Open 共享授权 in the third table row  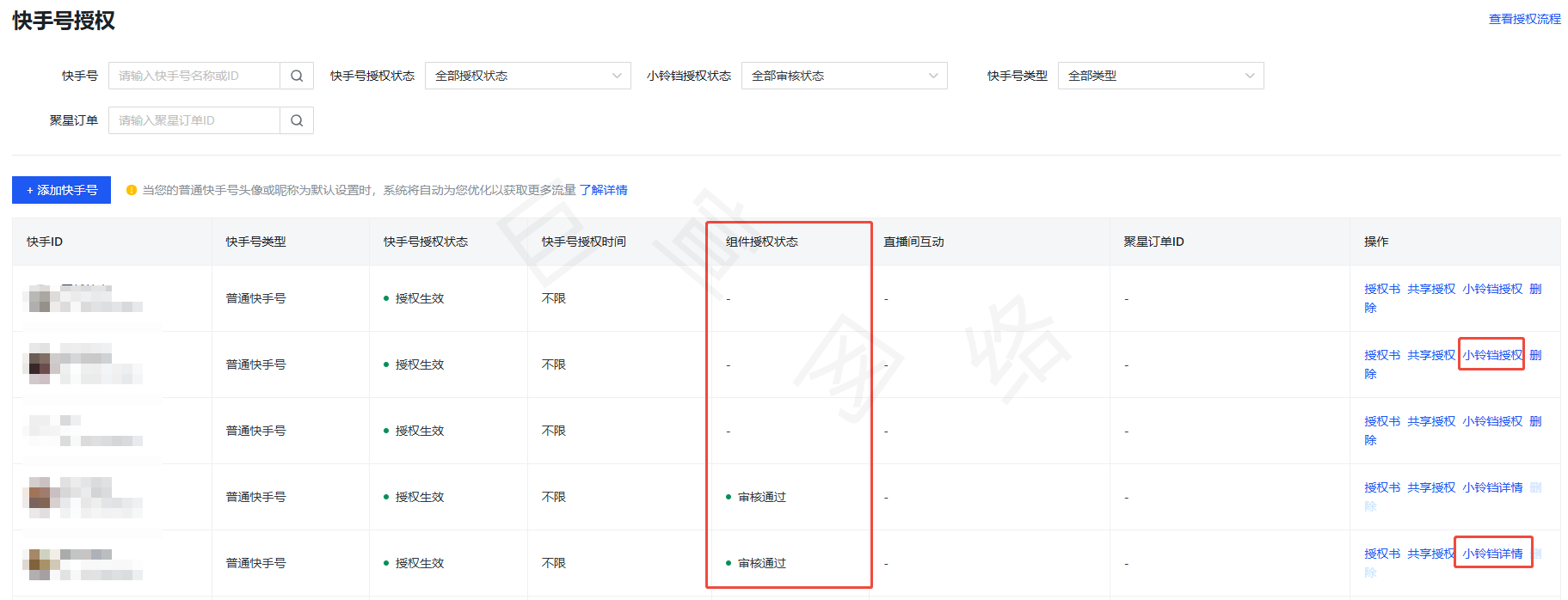coord(1431,421)
